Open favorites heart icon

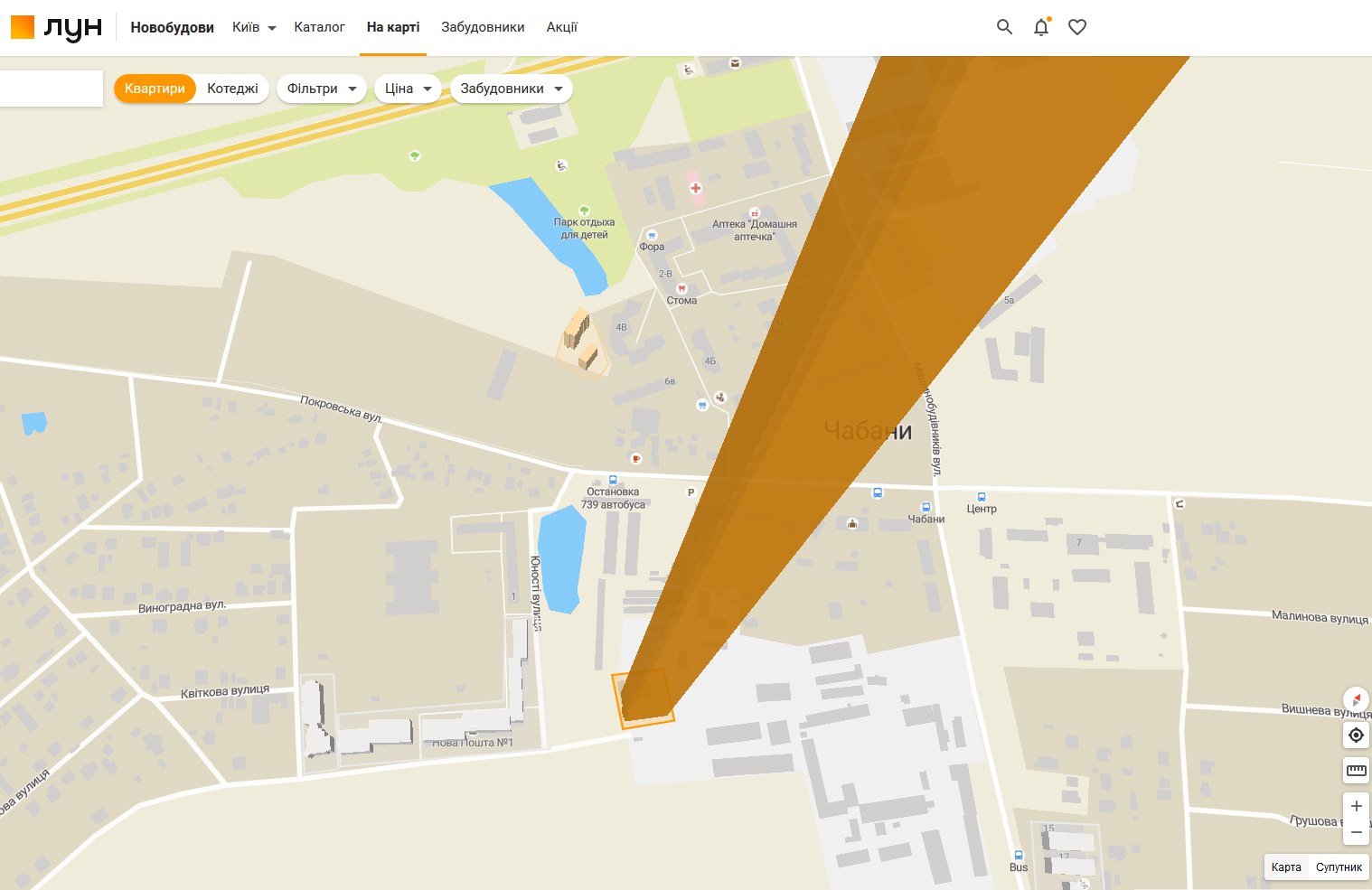1077,27
